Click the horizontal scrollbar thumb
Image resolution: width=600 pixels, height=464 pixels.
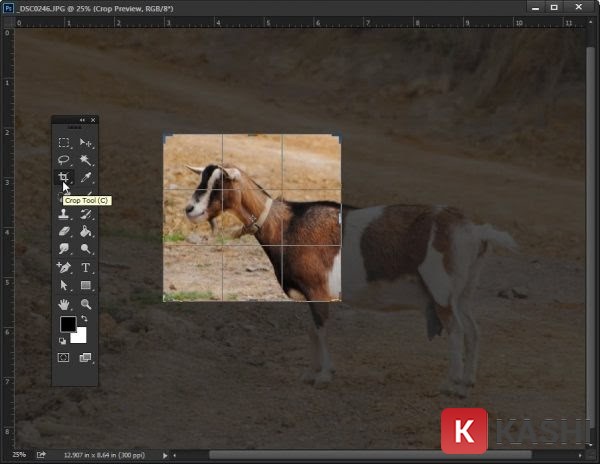(x=370, y=455)
